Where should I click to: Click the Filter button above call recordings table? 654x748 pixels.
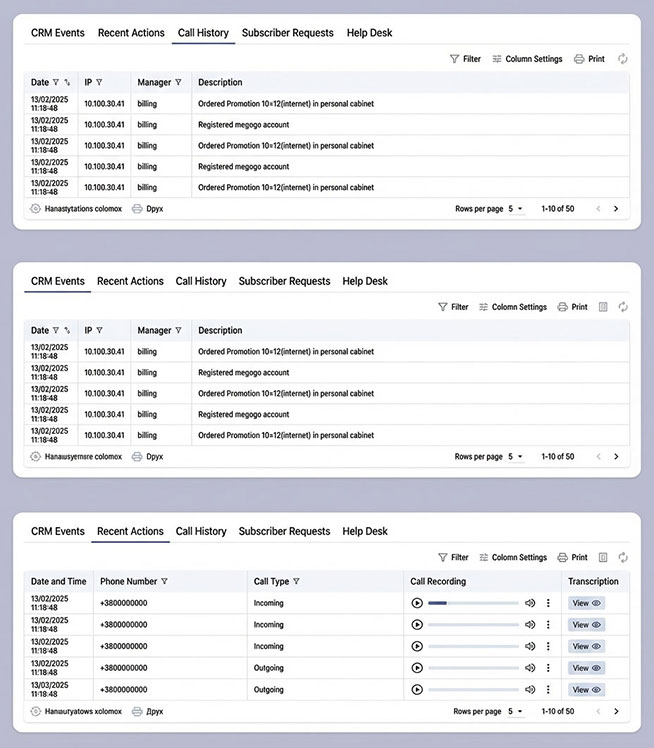click(453, 557)
